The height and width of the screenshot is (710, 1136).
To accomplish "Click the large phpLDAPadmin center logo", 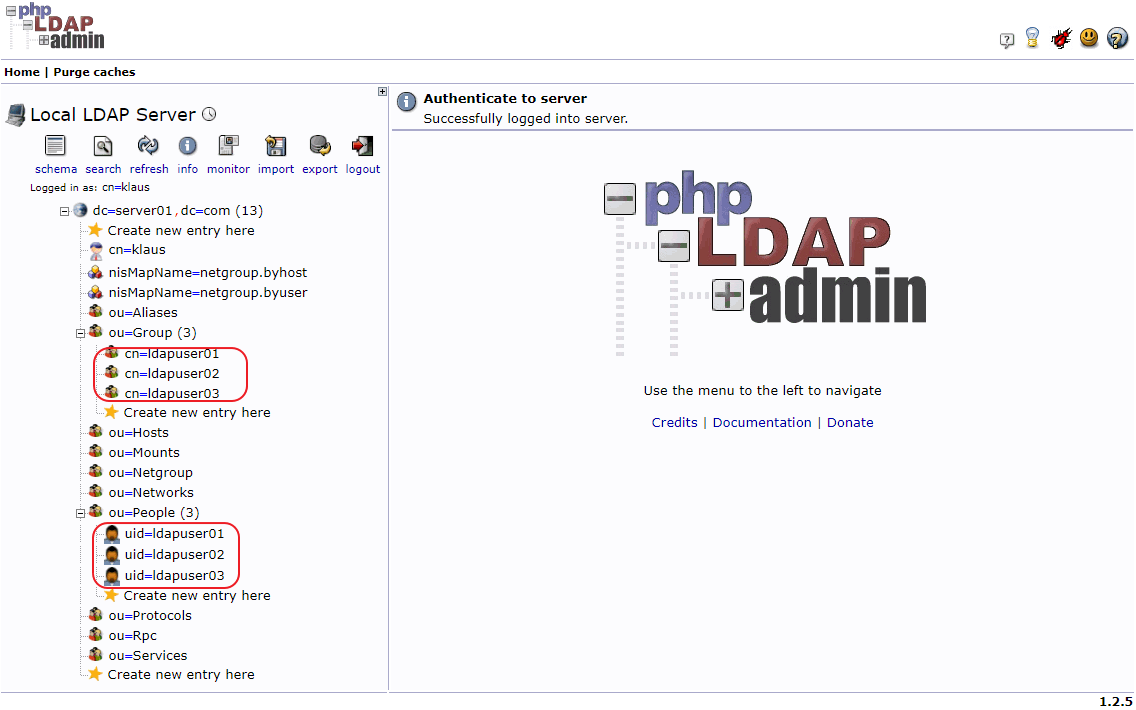I will (765, 263).
